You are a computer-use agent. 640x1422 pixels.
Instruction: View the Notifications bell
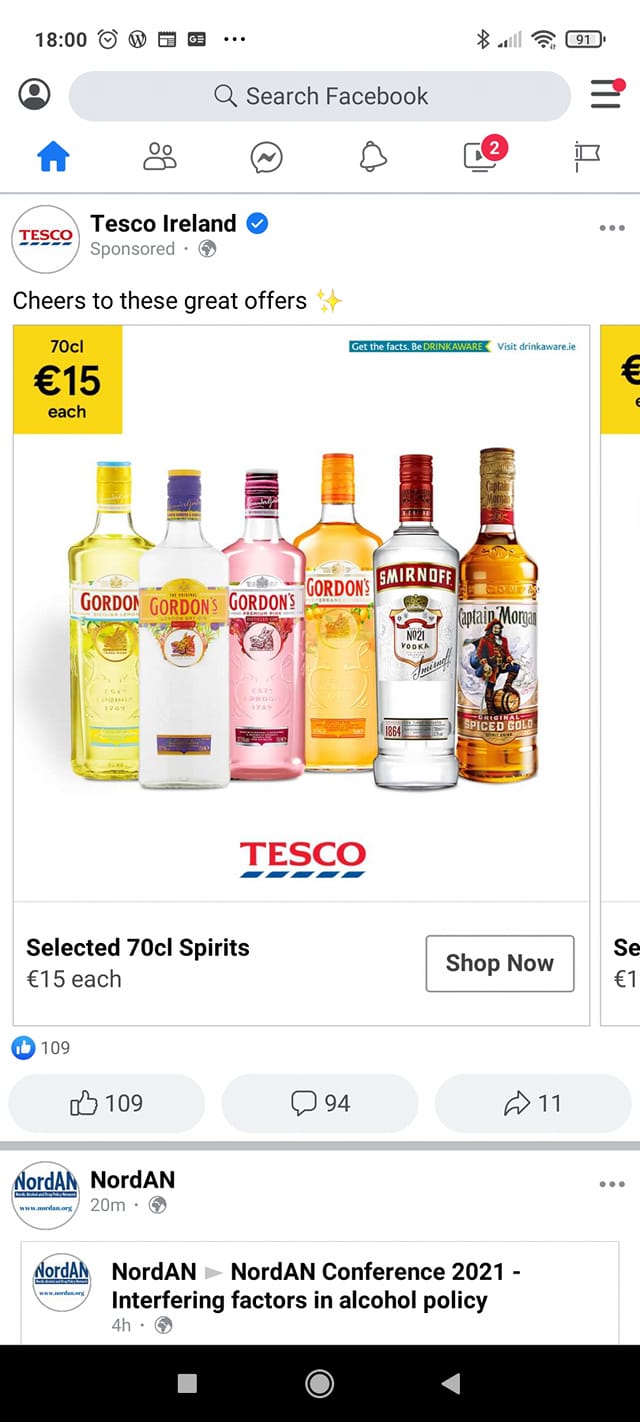(x=373, y=156)
